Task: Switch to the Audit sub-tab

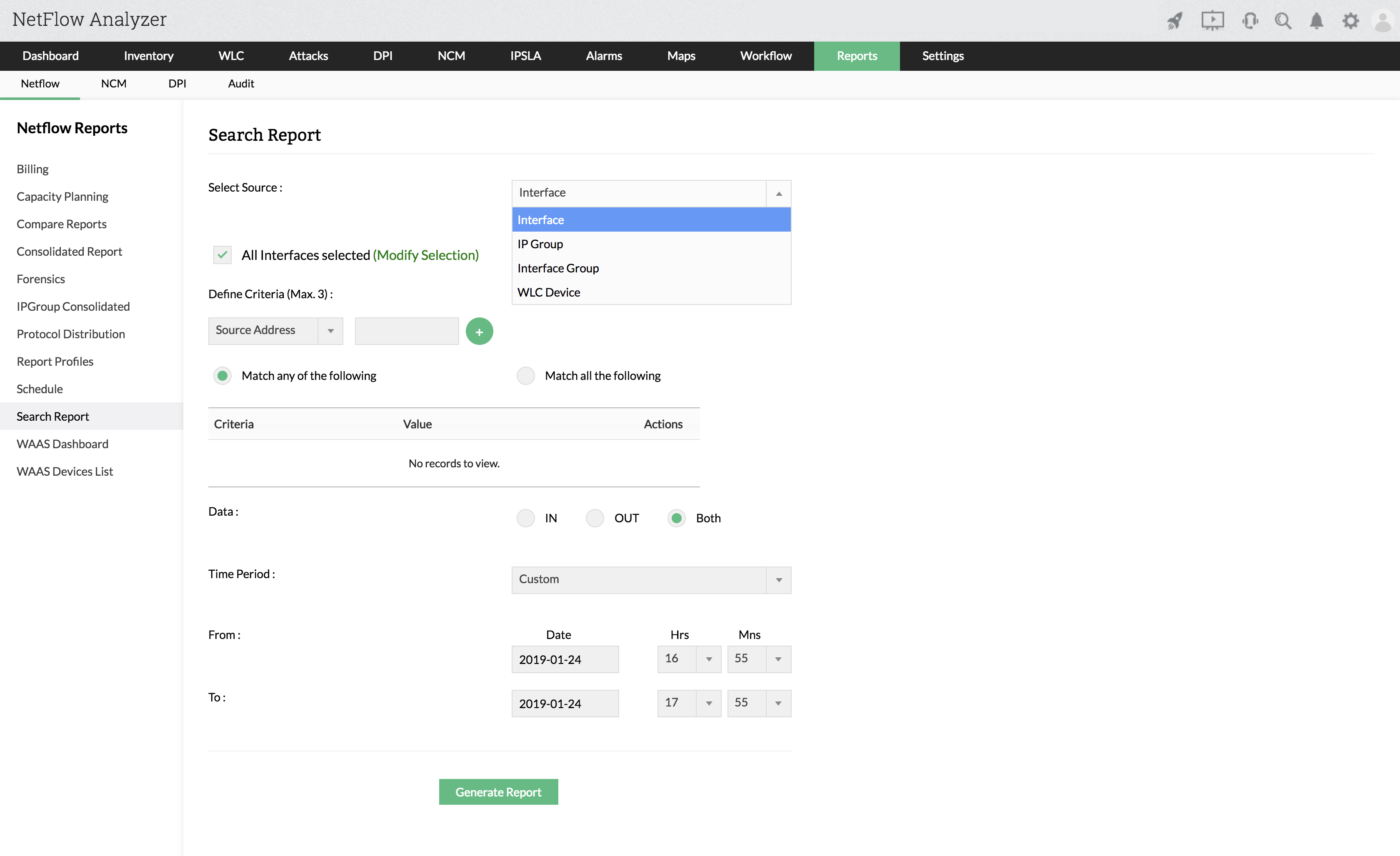Action: 241,83
